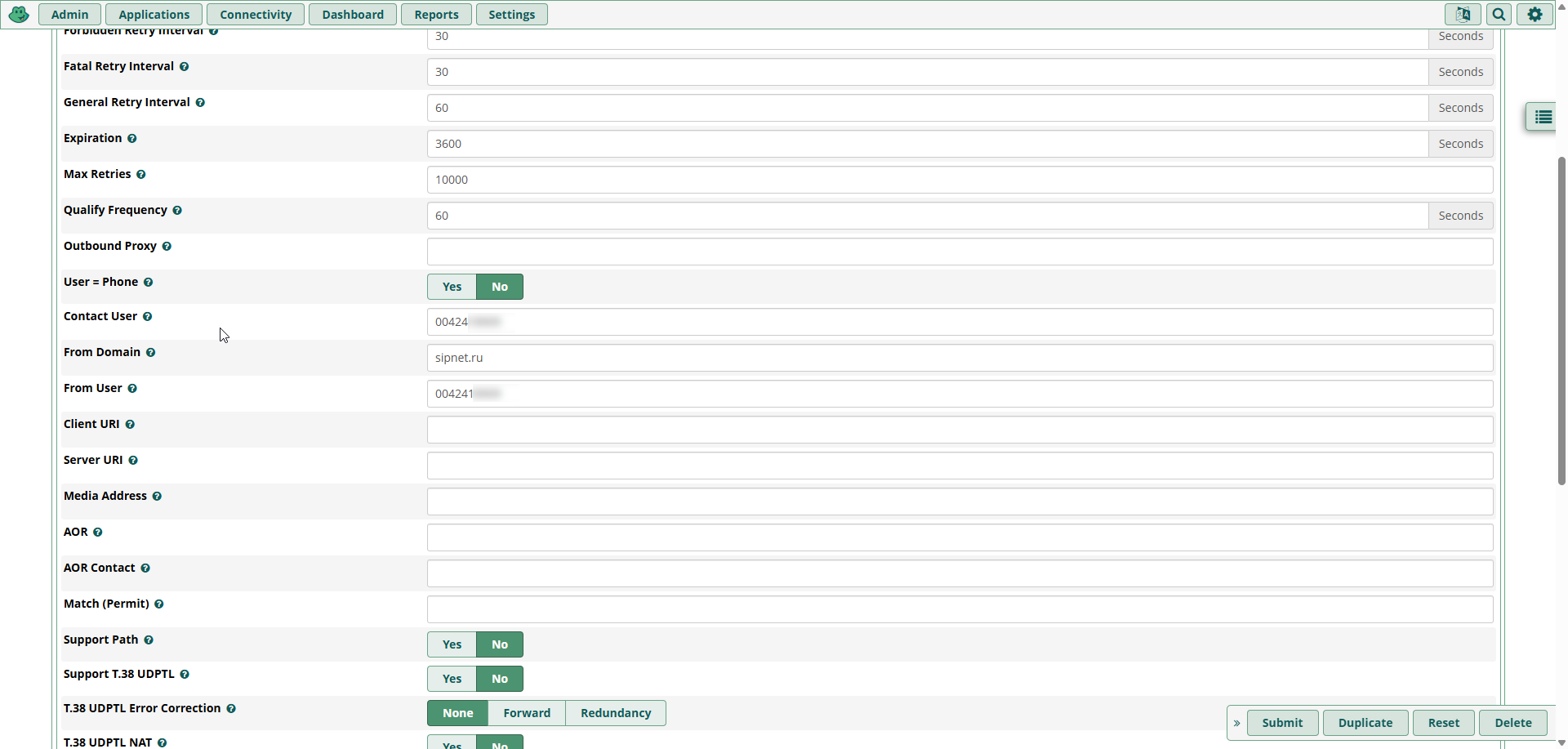Set User = Phone to Yes

point(452,287)
